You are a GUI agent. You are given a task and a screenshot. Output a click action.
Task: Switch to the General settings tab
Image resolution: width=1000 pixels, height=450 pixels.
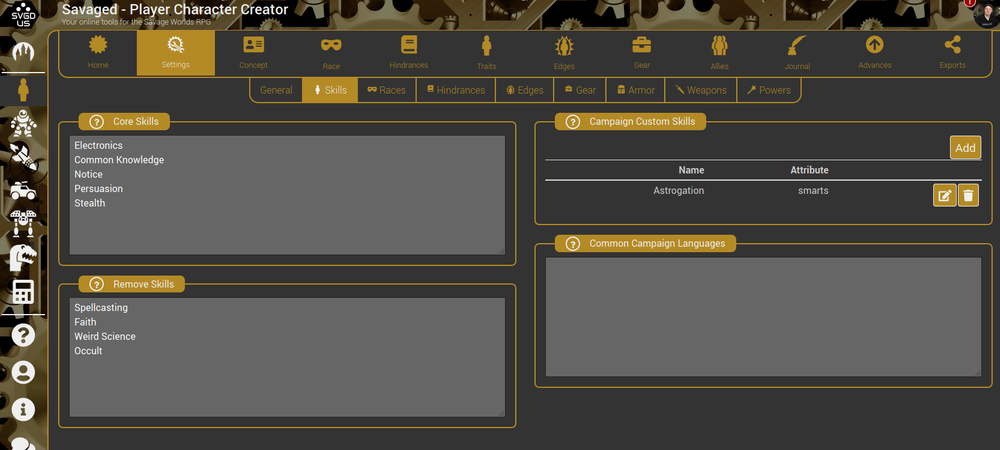pyautogui.click(x=276, y=91)
